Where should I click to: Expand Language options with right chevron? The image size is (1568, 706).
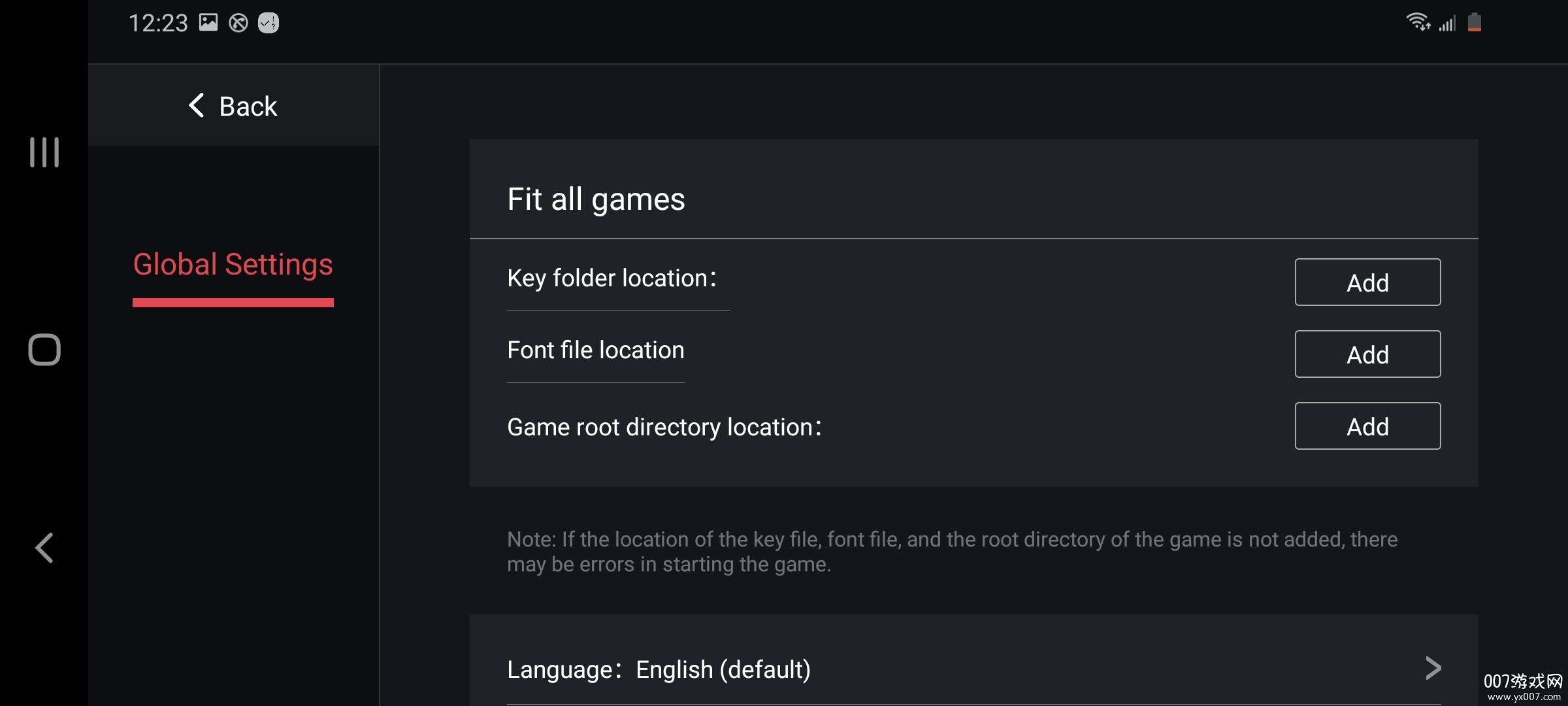point(1433,668)
